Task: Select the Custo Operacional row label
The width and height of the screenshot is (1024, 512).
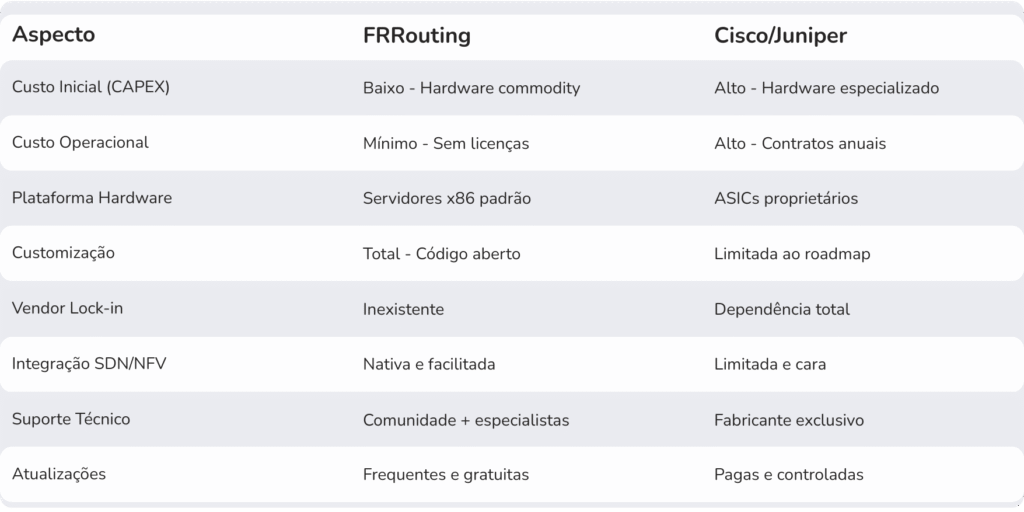Action: tap(80, 142)
